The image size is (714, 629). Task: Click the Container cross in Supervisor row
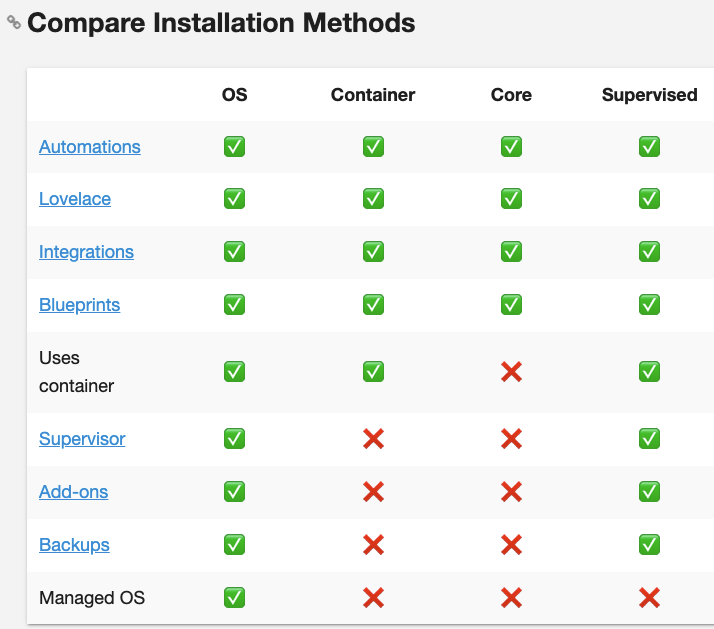point(373,439)
